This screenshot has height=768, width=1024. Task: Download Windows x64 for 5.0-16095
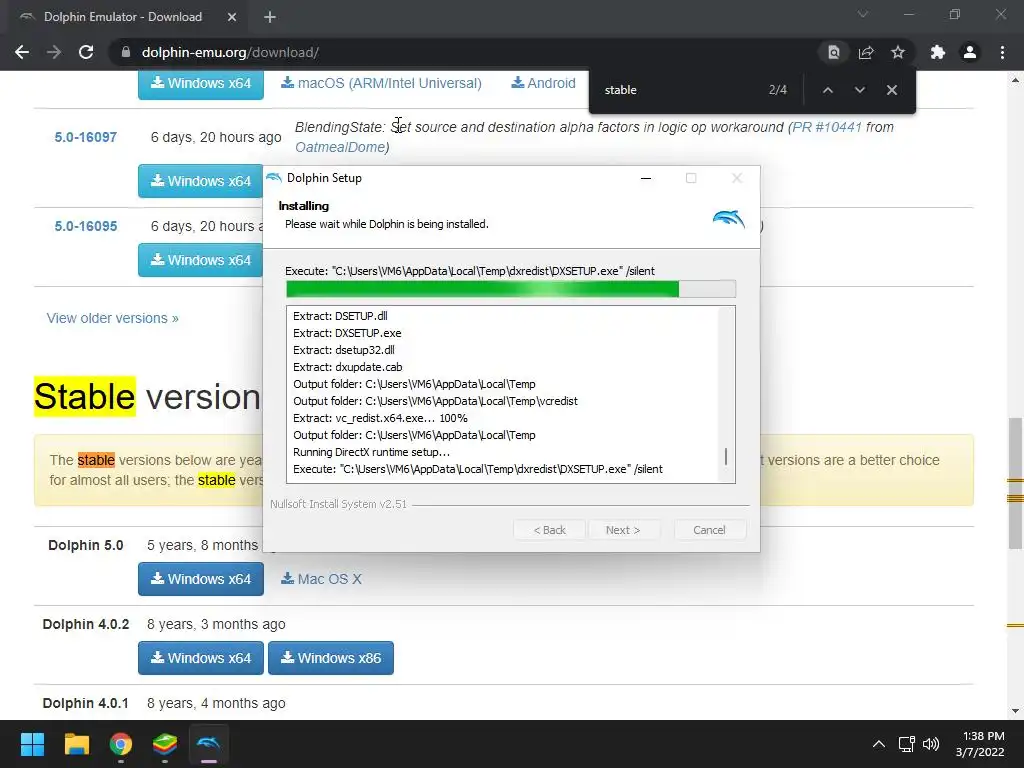tap(200, 260)
